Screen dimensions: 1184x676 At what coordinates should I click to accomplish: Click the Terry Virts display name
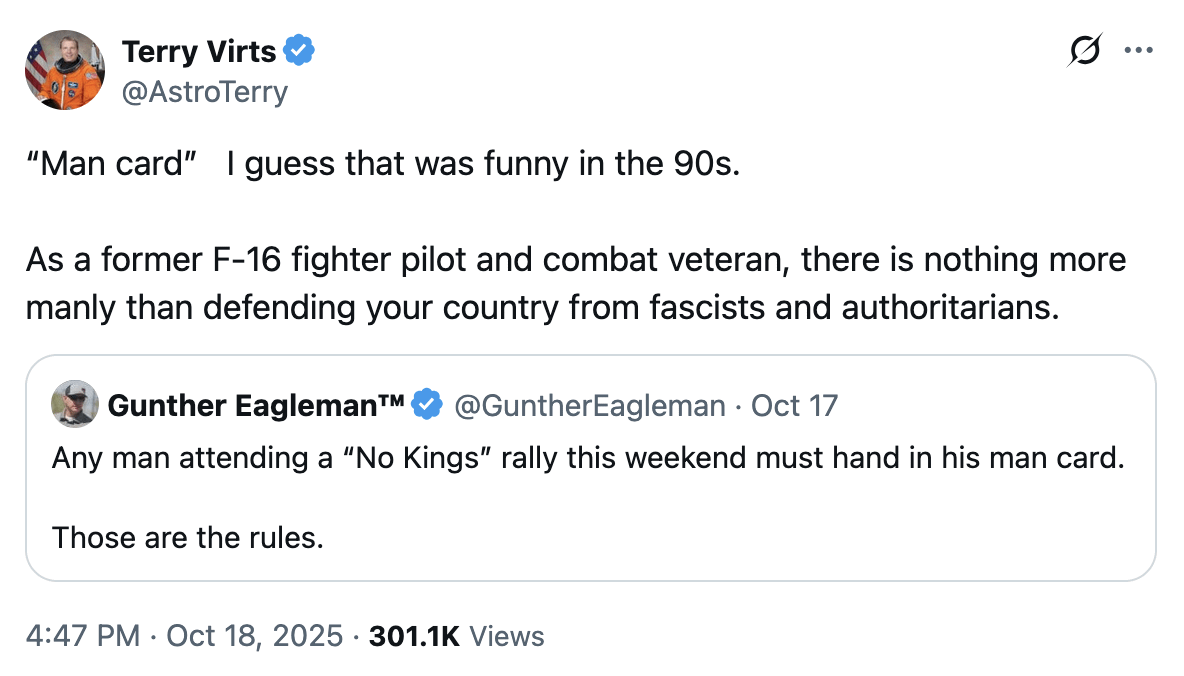tap(198, 49)
